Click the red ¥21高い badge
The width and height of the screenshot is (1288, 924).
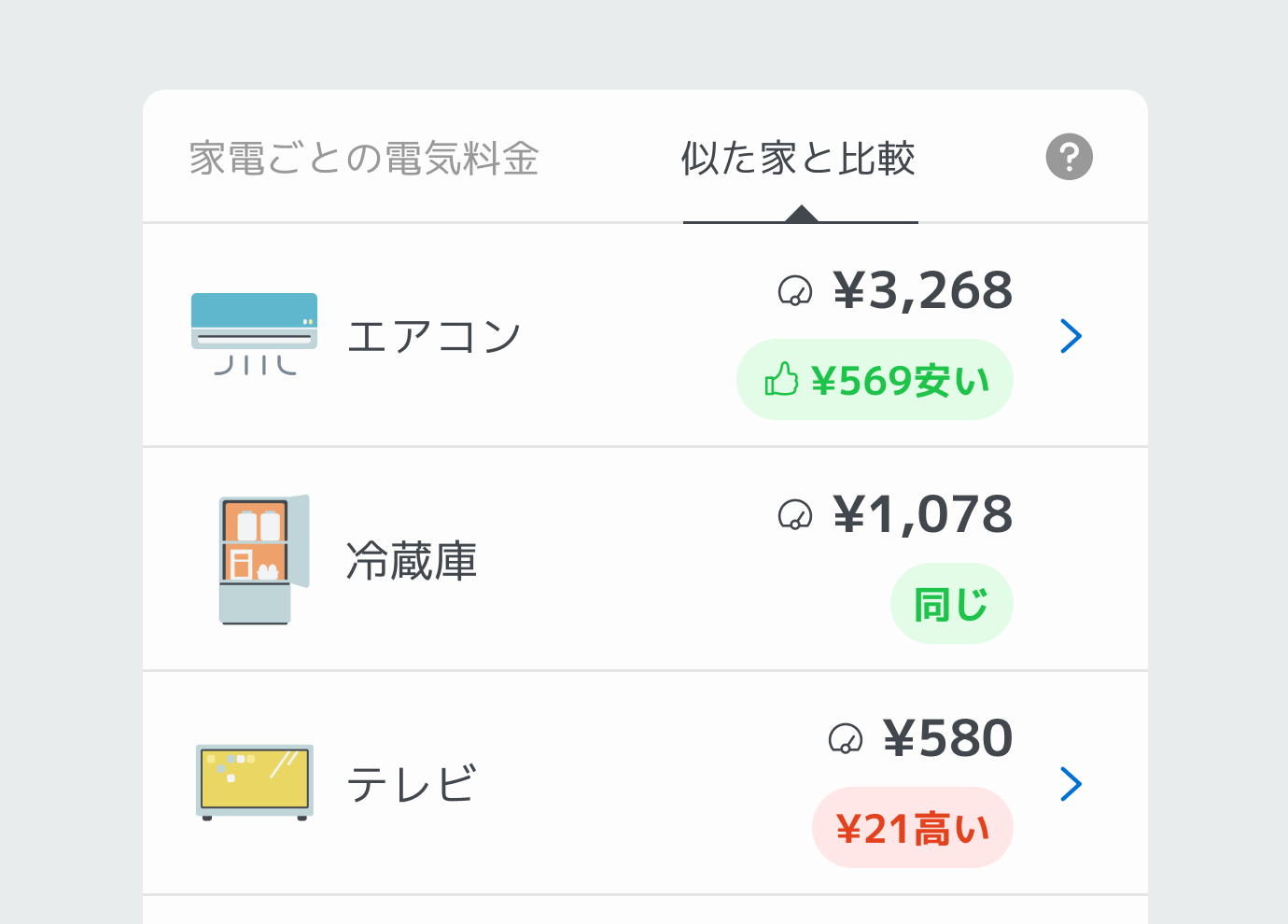[912, 828]
